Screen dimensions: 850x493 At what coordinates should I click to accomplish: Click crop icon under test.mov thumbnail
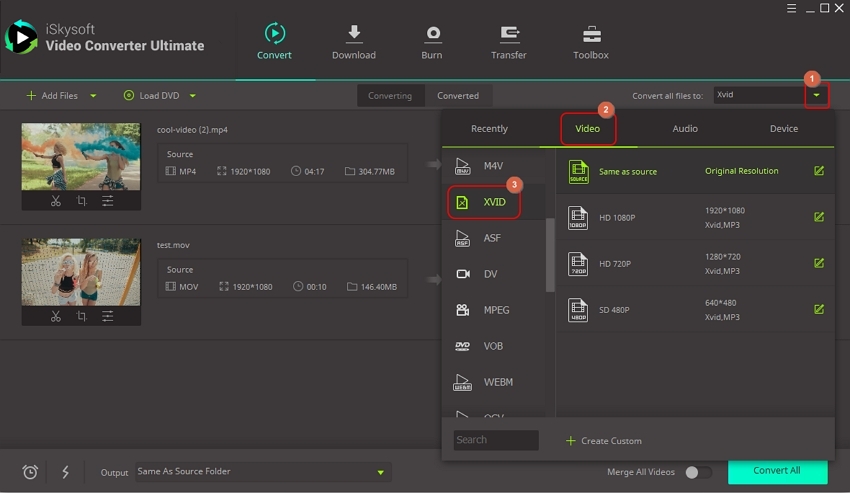81,316
